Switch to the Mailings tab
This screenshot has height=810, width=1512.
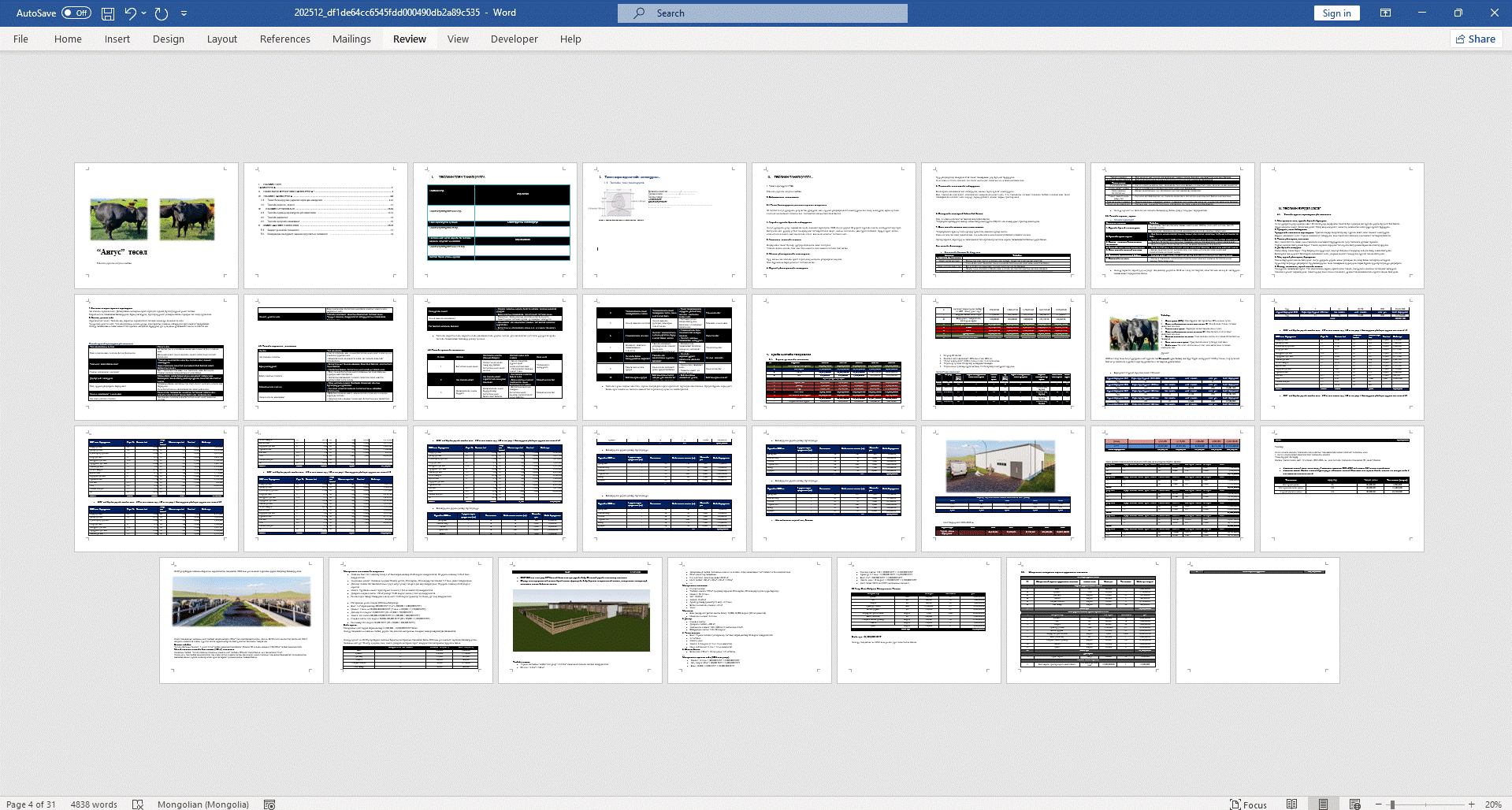(351, 39)
